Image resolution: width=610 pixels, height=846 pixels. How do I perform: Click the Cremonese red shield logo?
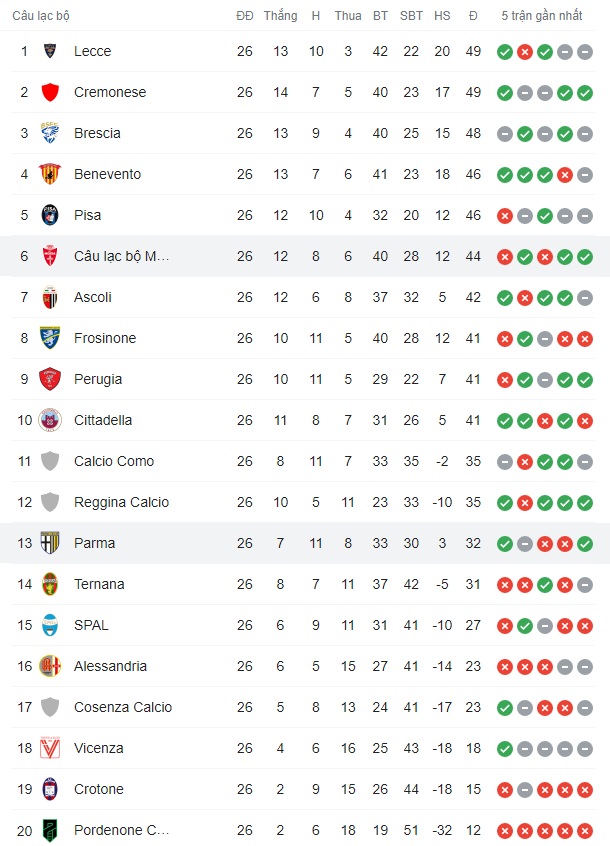[50, 92]
